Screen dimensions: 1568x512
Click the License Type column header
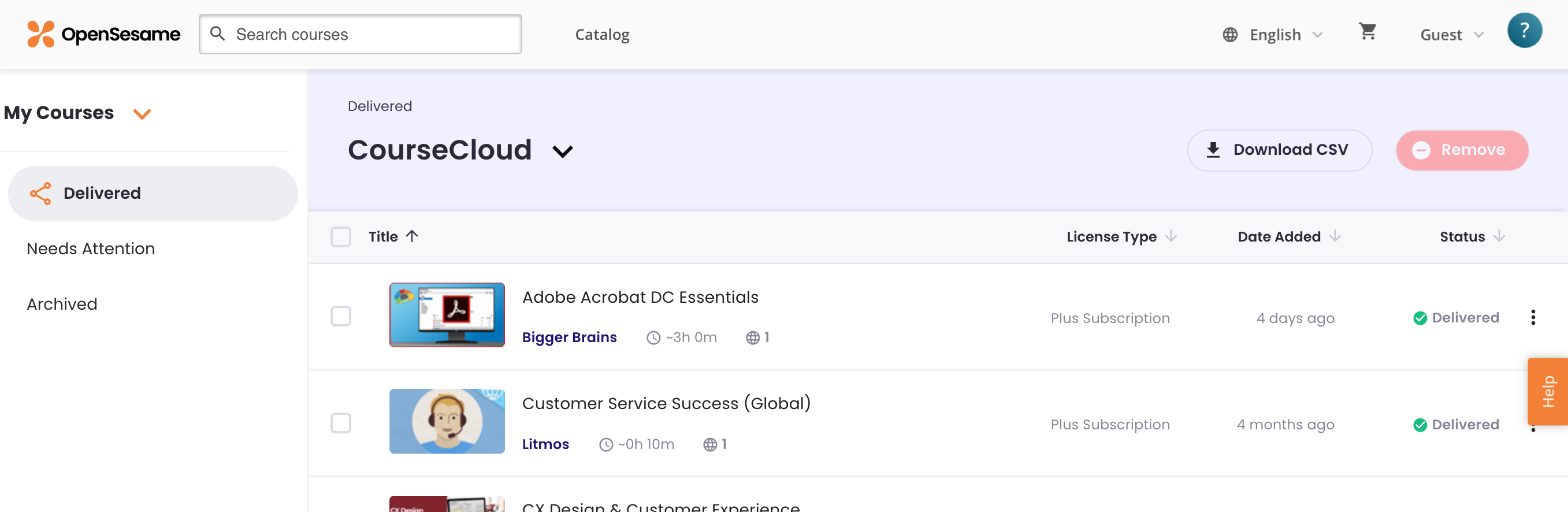click(1112, 237)
